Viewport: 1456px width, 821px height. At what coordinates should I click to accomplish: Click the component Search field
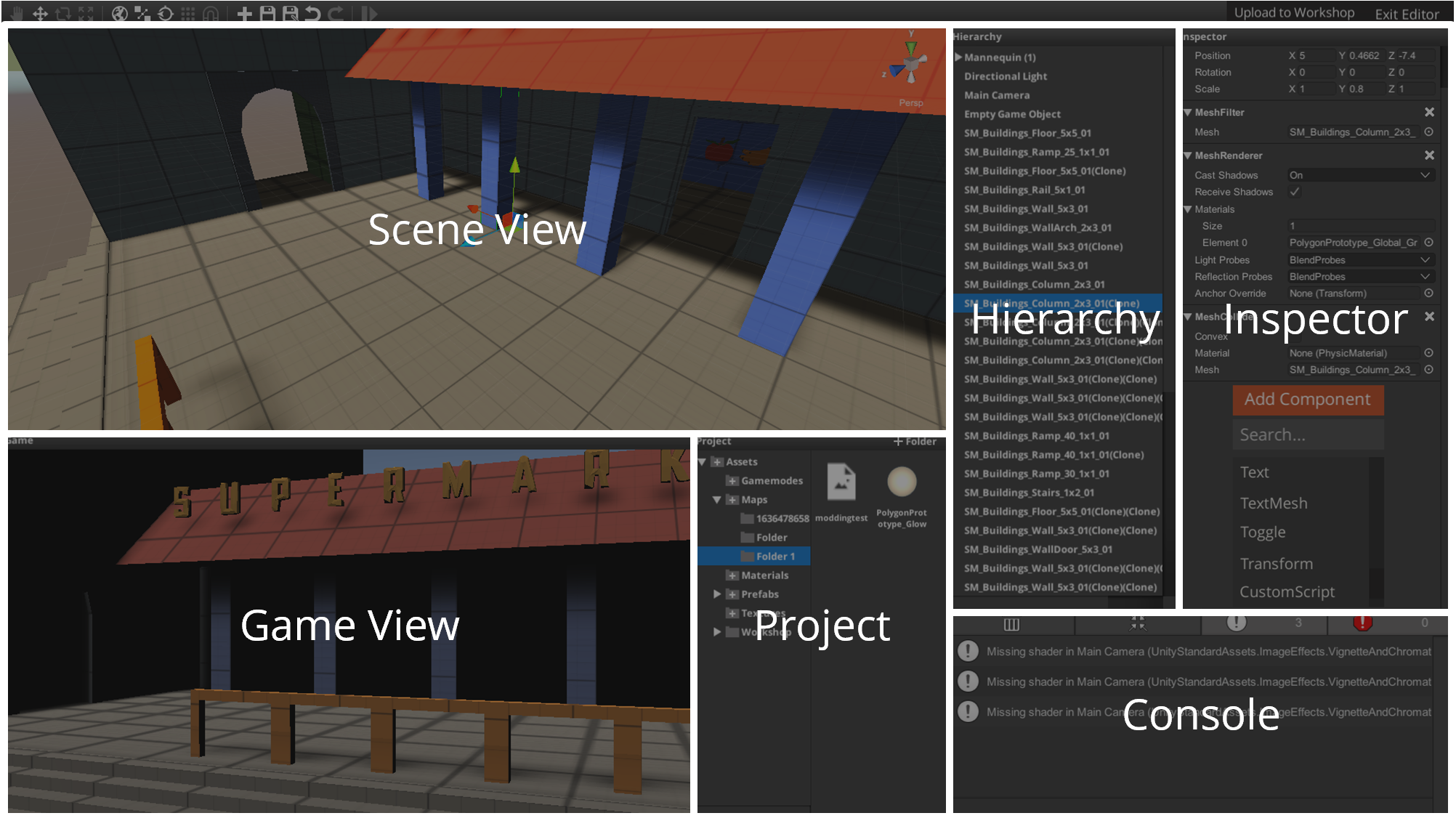(x=1308, y=434)
